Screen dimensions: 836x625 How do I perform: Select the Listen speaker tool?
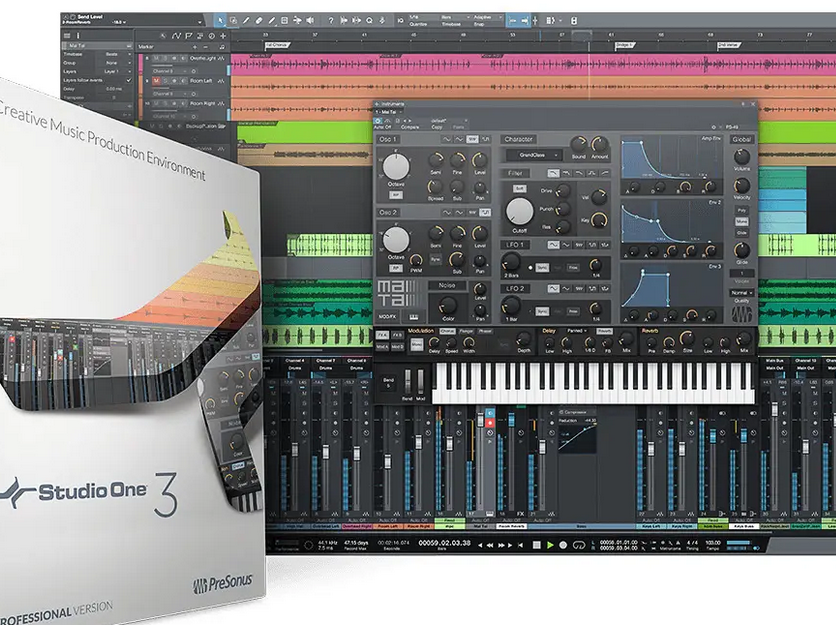pos(310,21)
